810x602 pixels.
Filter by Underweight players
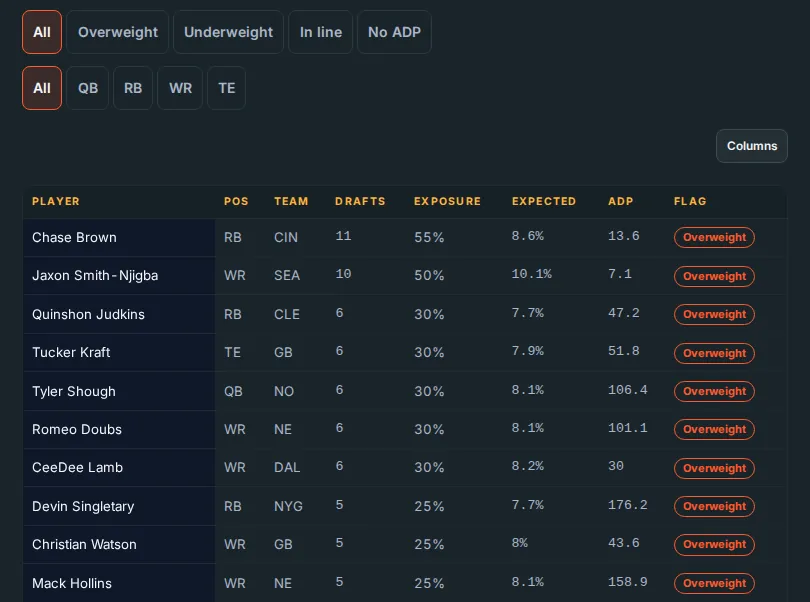click(228, 32)
